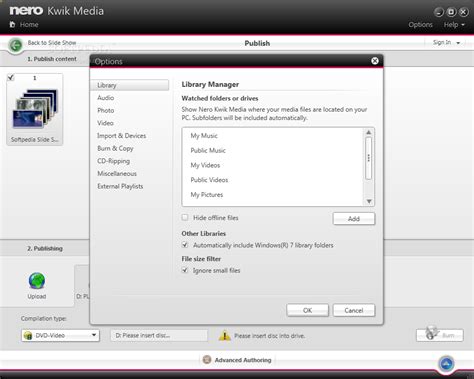The width and height of the screenshot is (474, 379).
Task: Click the Home icon in header
Action: [12, 24]
